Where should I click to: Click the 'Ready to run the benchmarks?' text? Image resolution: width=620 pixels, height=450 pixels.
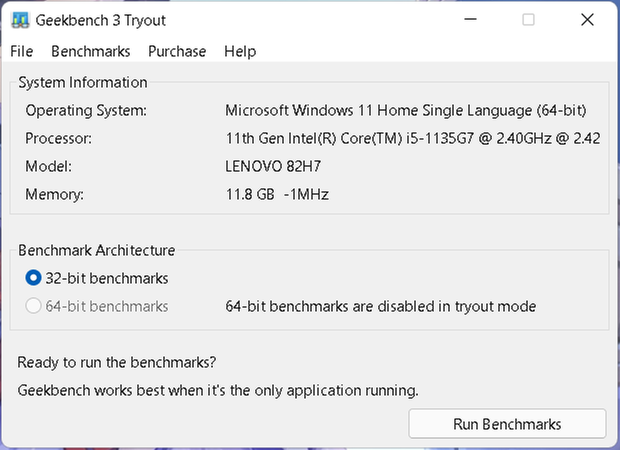pos(117,362)
